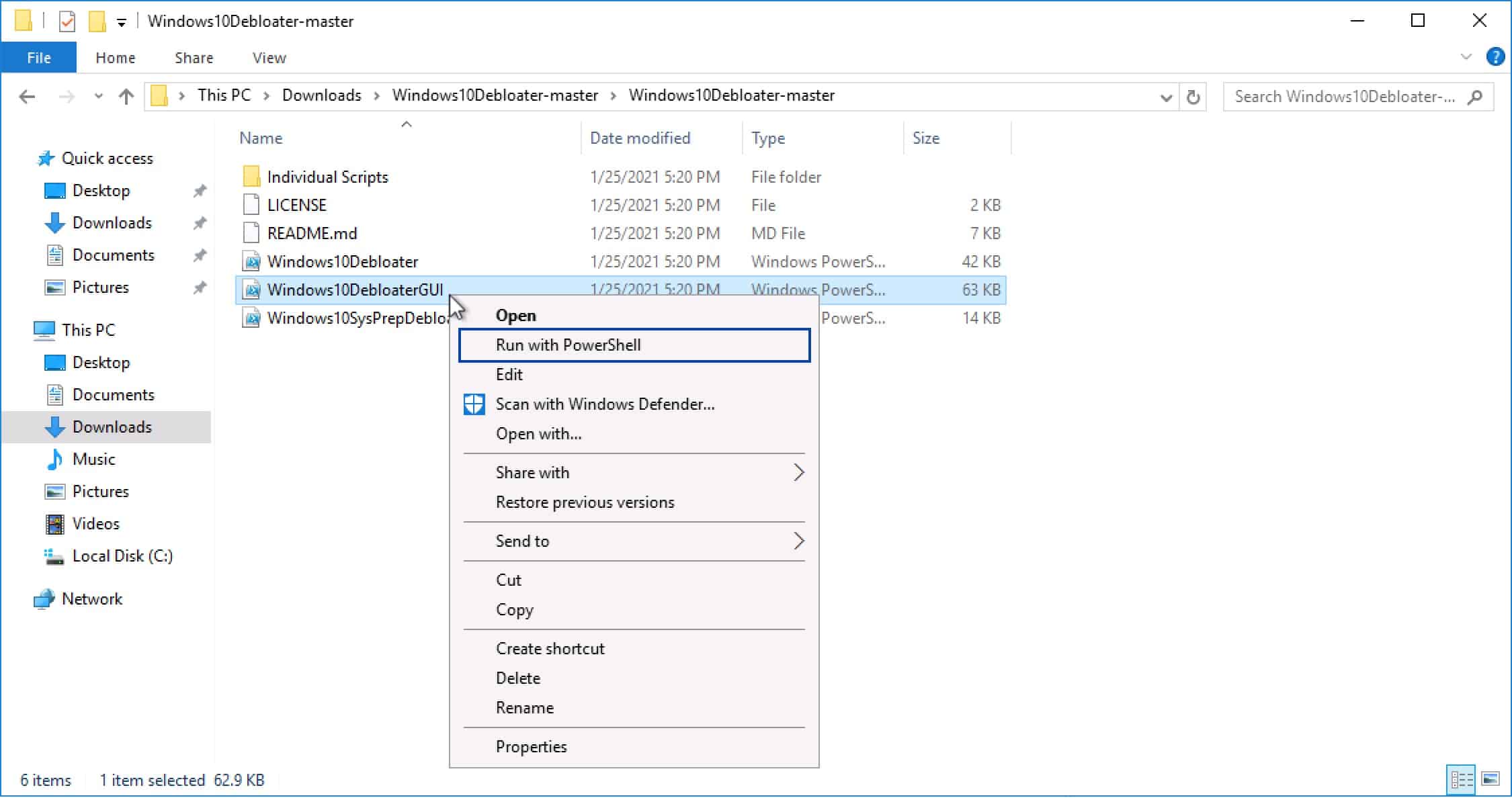1512x798 pixels.
Task: Sort by Type column header
Action: point(768,138)
